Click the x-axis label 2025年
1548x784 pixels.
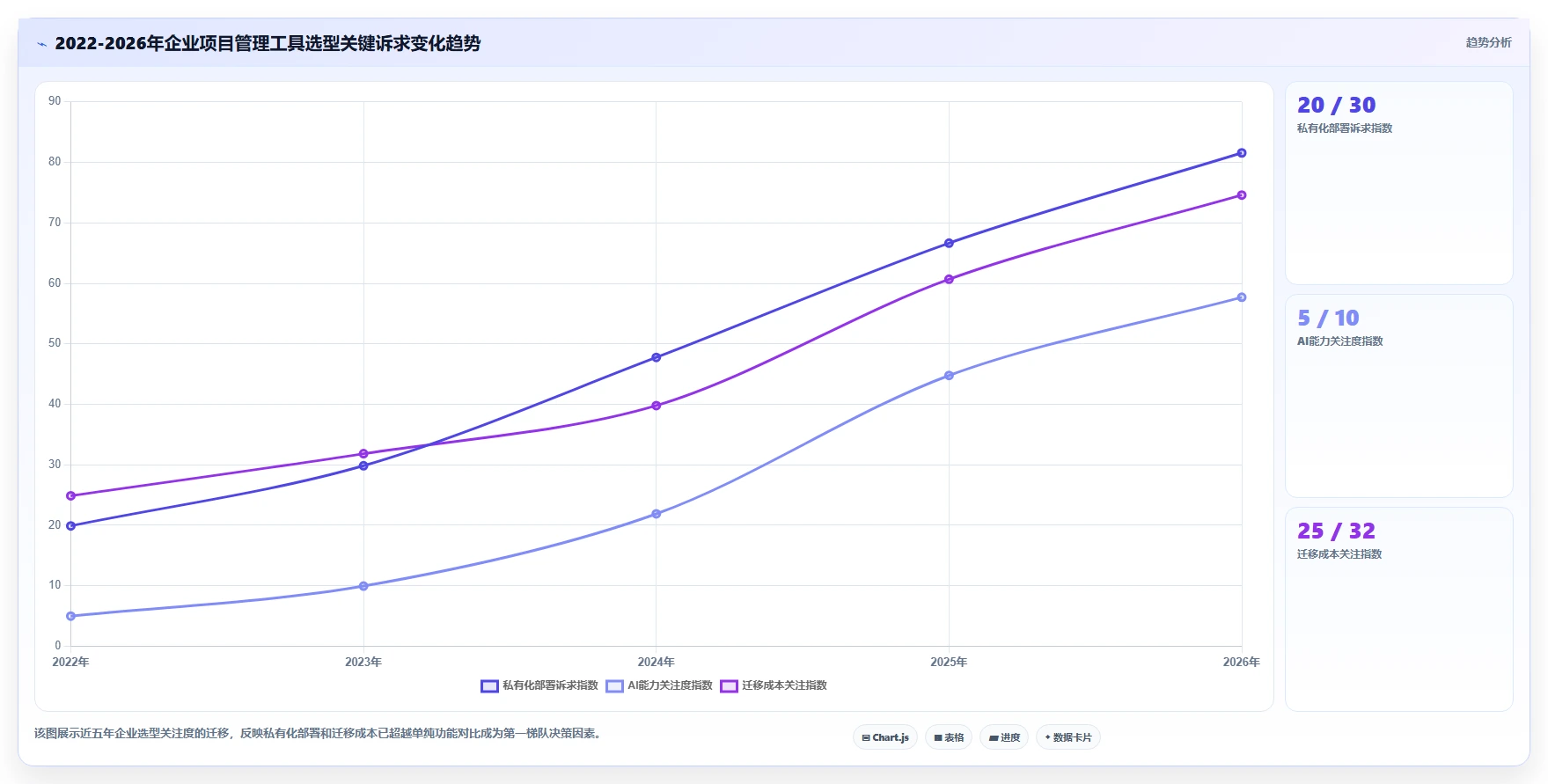[x=949, y=662]
